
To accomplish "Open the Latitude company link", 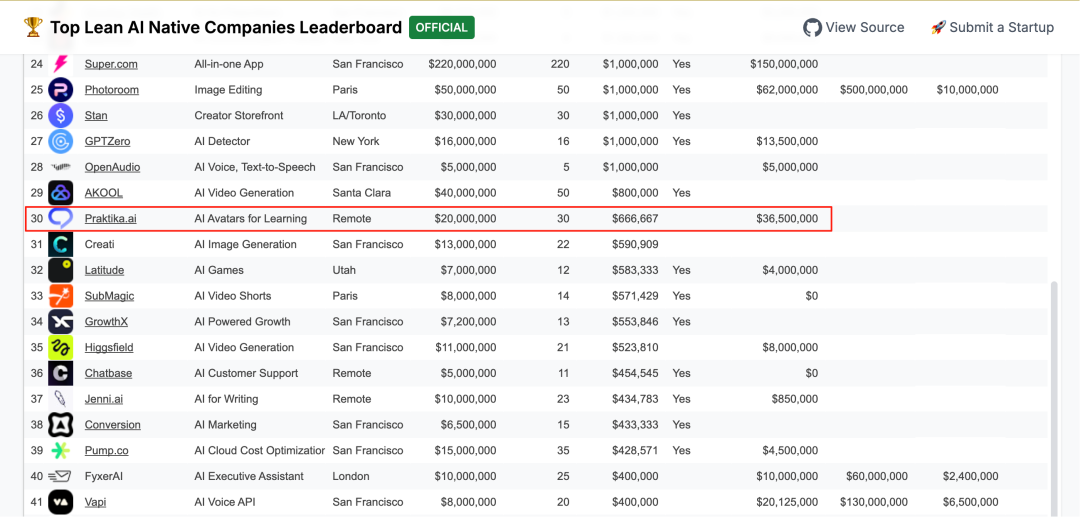I will point(104,270).
